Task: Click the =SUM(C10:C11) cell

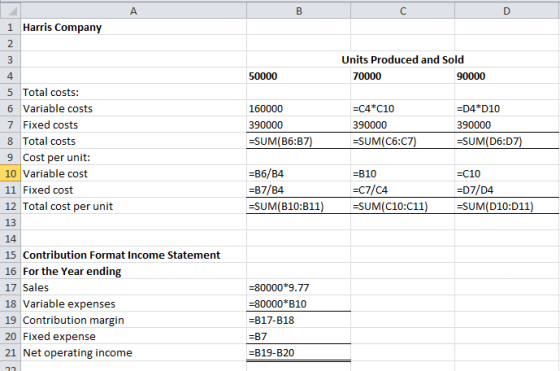Action: (x=402, y=206)
